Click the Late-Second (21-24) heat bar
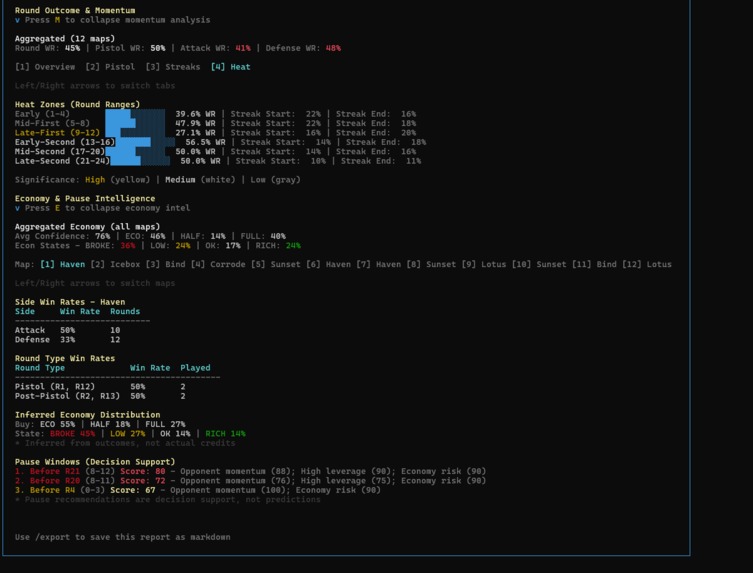The image size is (753, 573). 140,161
